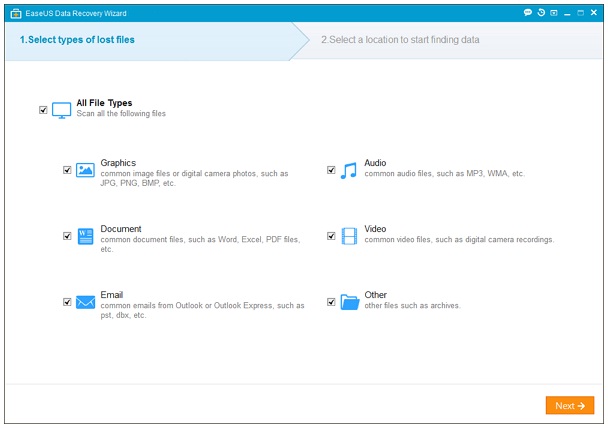Click the Graphics picture icon
608x428 pixels.
[85, 170]
